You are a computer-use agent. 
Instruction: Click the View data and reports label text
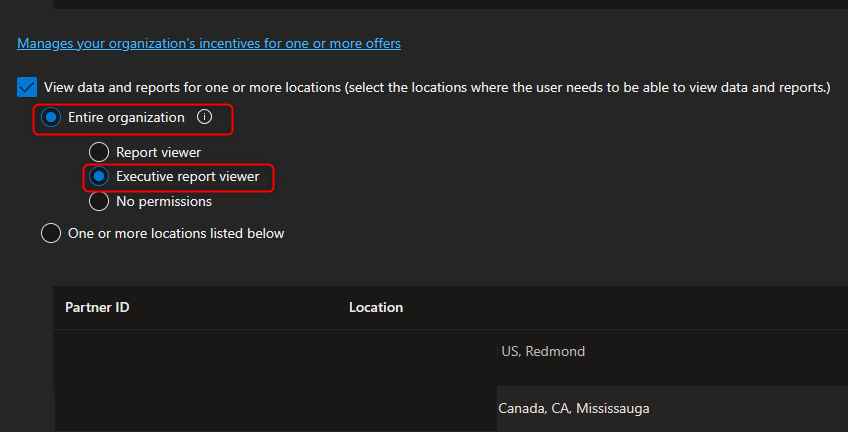(x=437, y=87)
